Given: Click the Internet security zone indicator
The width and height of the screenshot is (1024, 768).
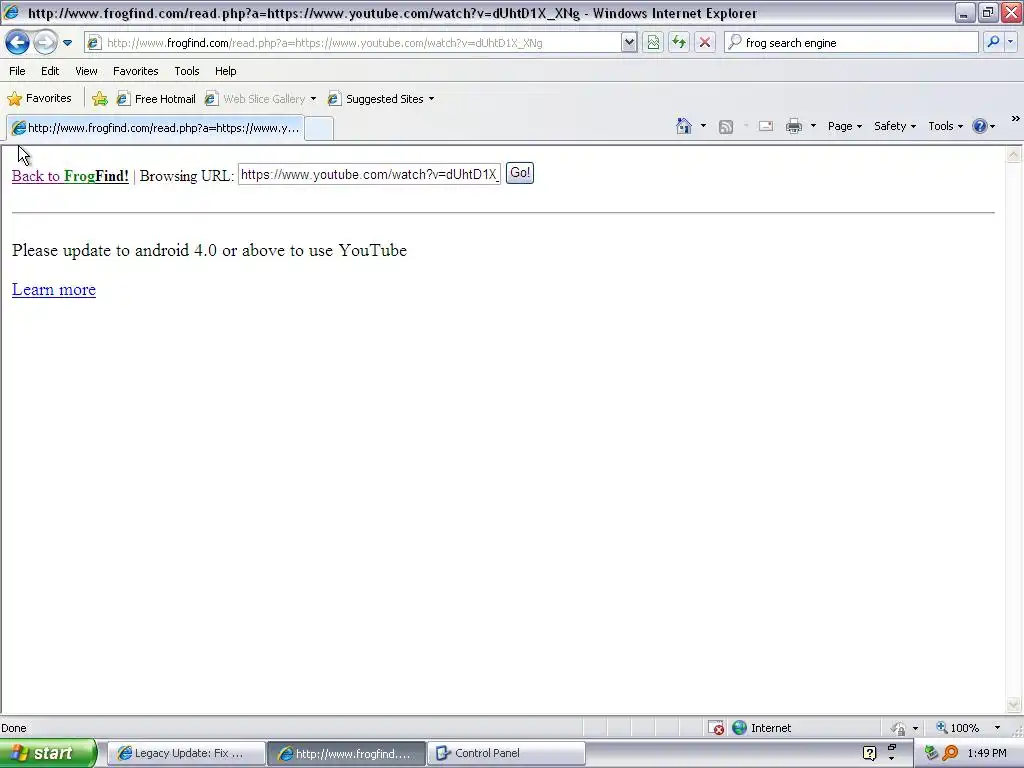Looking at the screenshot, I should 761,728.
